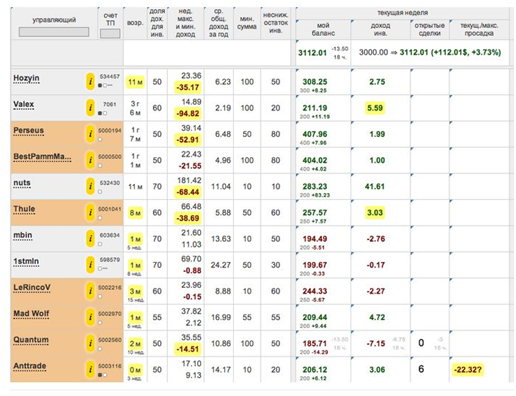The image size is (516, 396).
Task: Click the текущ./макс. просадка header
Action: click(x=479, y=29)
